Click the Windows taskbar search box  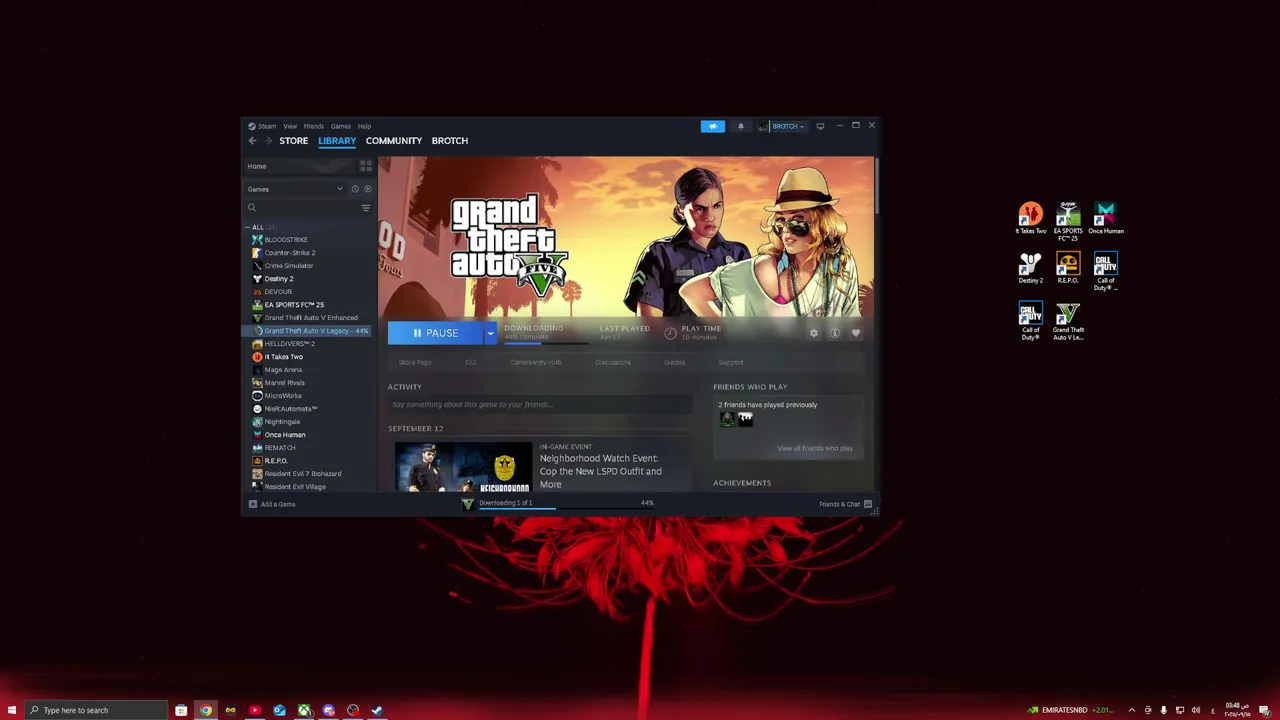pos(96,710)
